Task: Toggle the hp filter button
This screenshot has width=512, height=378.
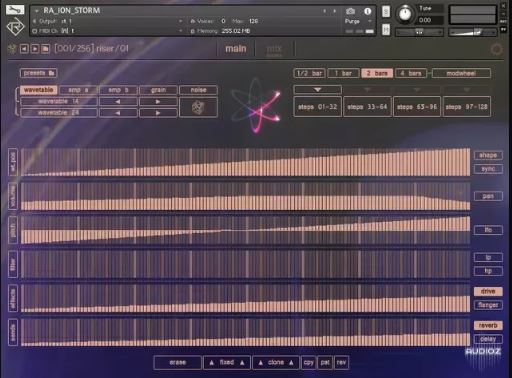Action: 488,271
